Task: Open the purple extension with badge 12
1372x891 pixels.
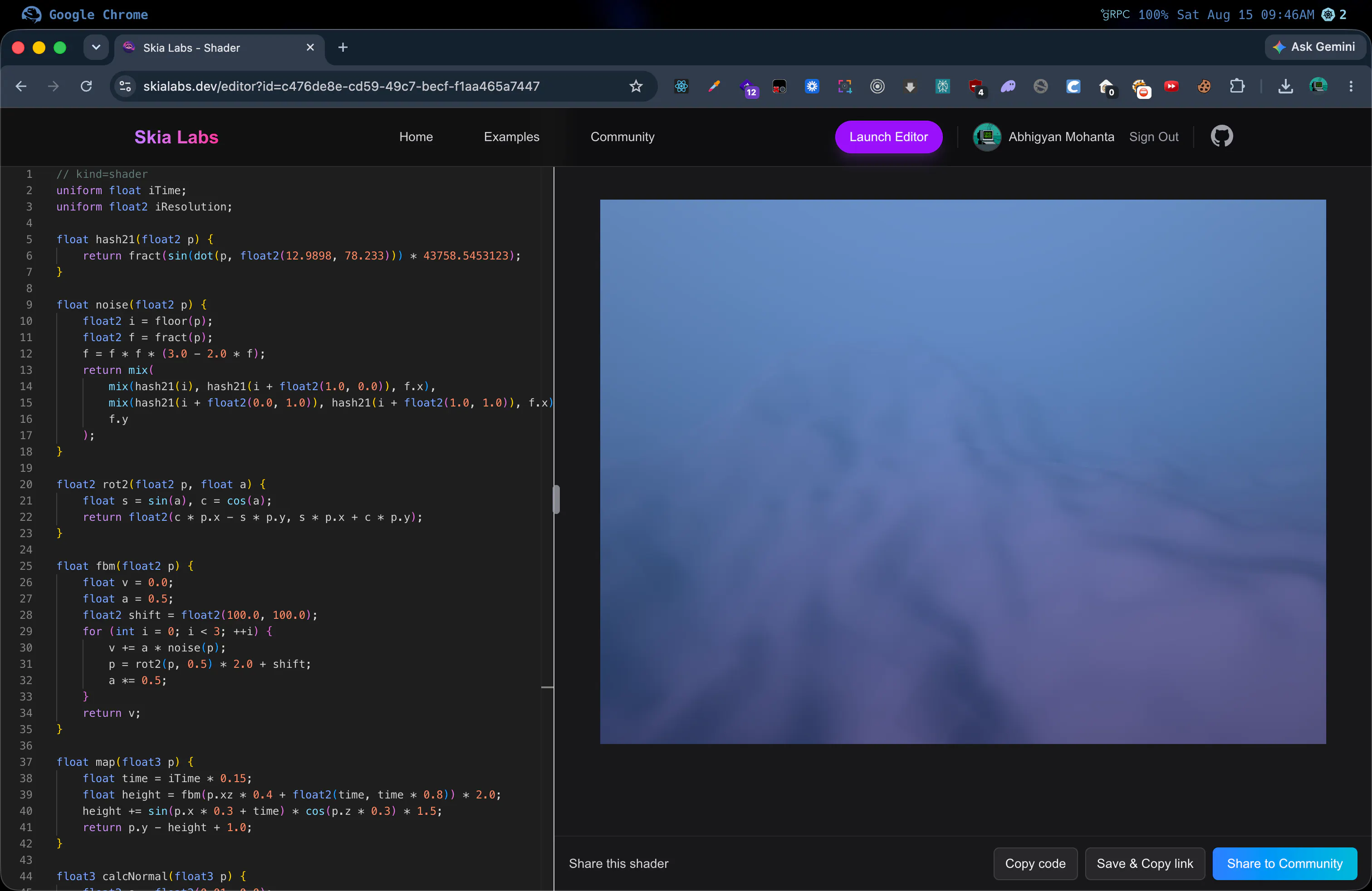Action: click(748, 88)
